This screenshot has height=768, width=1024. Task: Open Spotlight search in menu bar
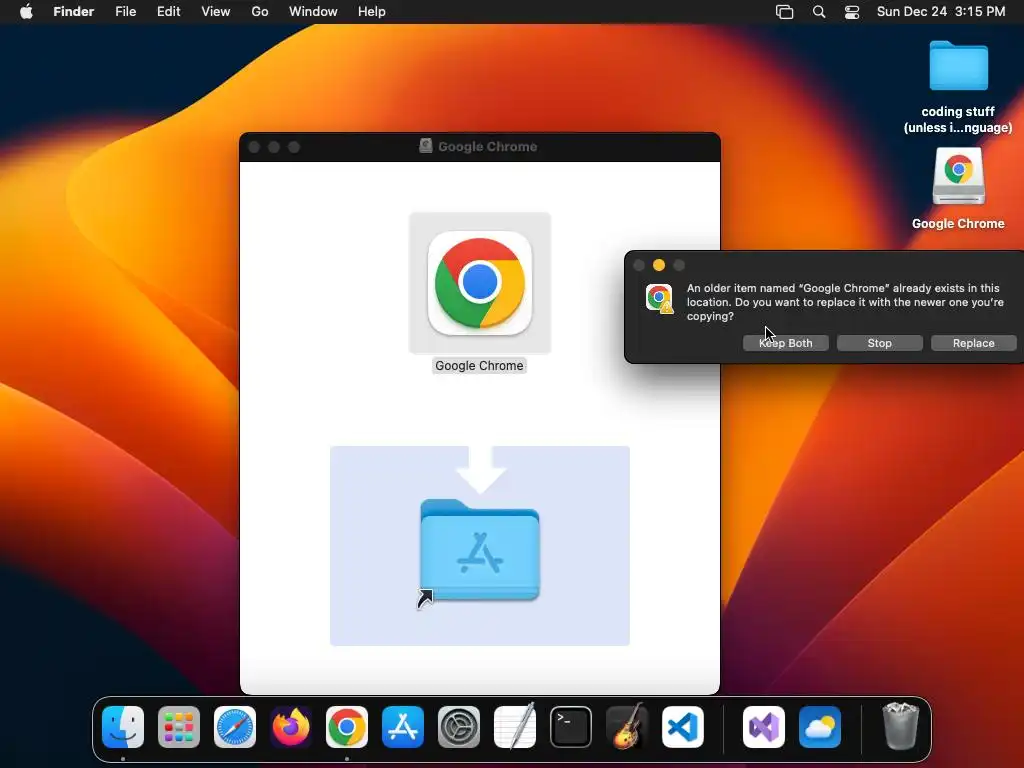click(819, 12)
